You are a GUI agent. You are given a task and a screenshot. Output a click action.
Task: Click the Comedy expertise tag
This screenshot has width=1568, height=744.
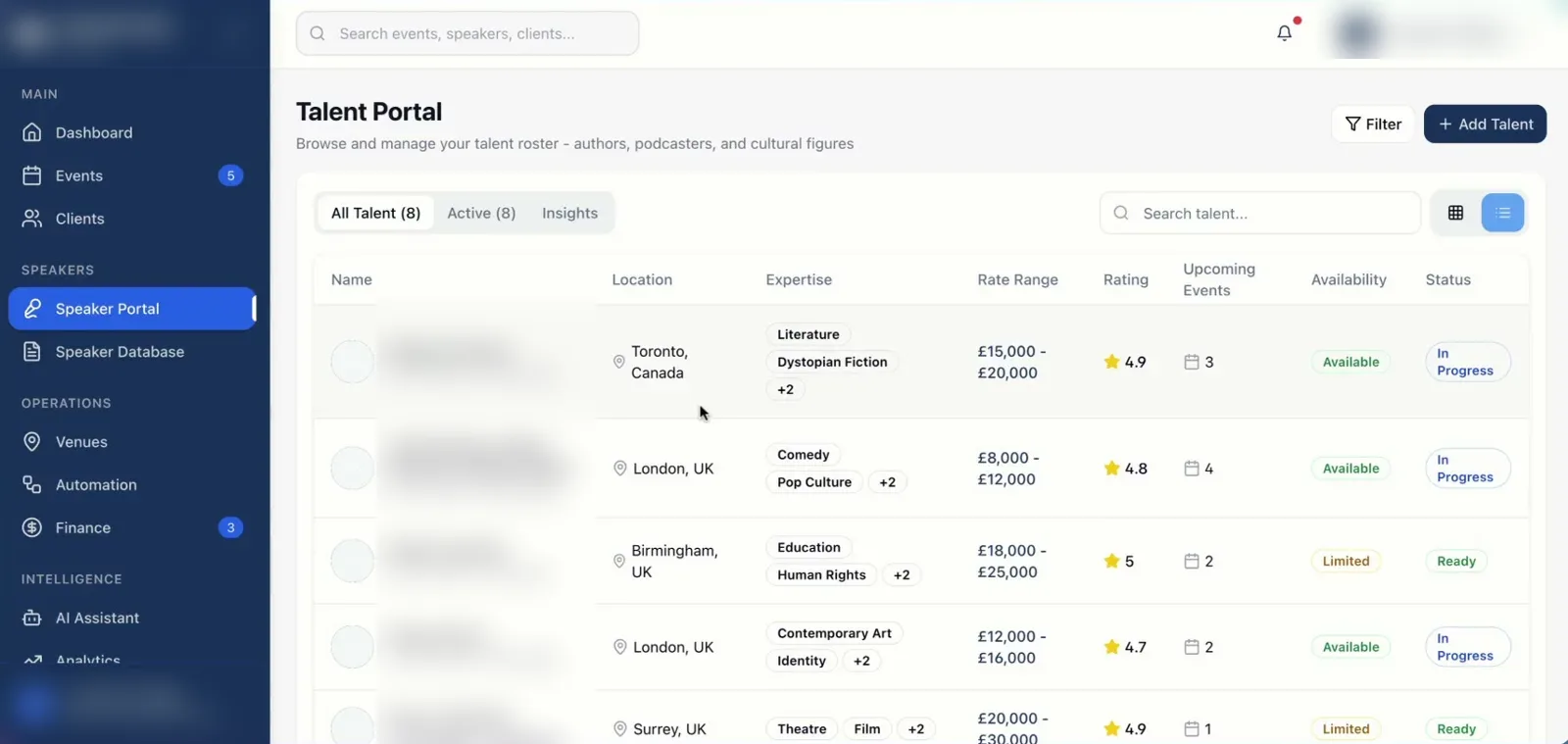803,455
